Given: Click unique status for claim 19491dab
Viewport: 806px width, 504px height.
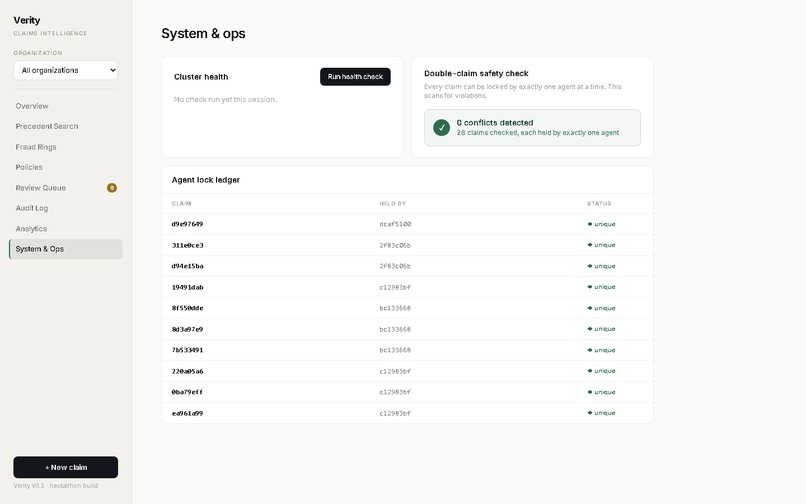Looking at the screenshot, I should click(601, 287).
